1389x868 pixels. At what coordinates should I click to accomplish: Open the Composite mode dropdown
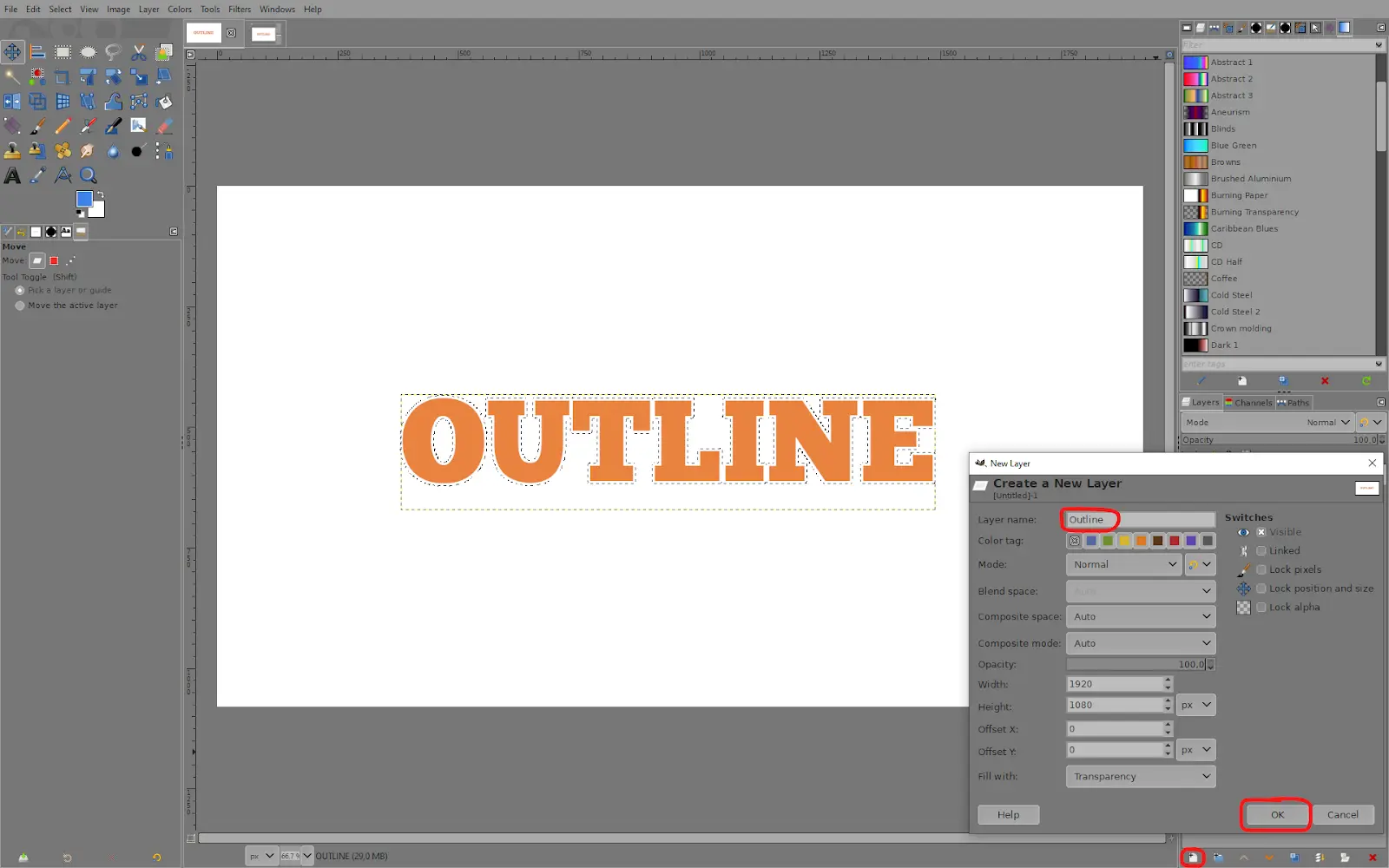click(1141, 643)
